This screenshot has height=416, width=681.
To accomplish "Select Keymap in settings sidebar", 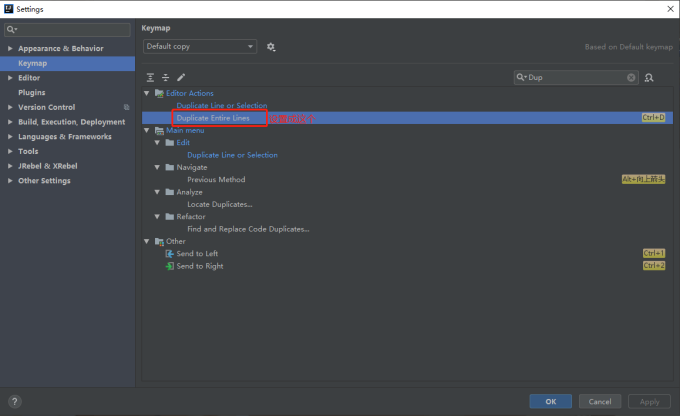I will click(x=67, y=63).
